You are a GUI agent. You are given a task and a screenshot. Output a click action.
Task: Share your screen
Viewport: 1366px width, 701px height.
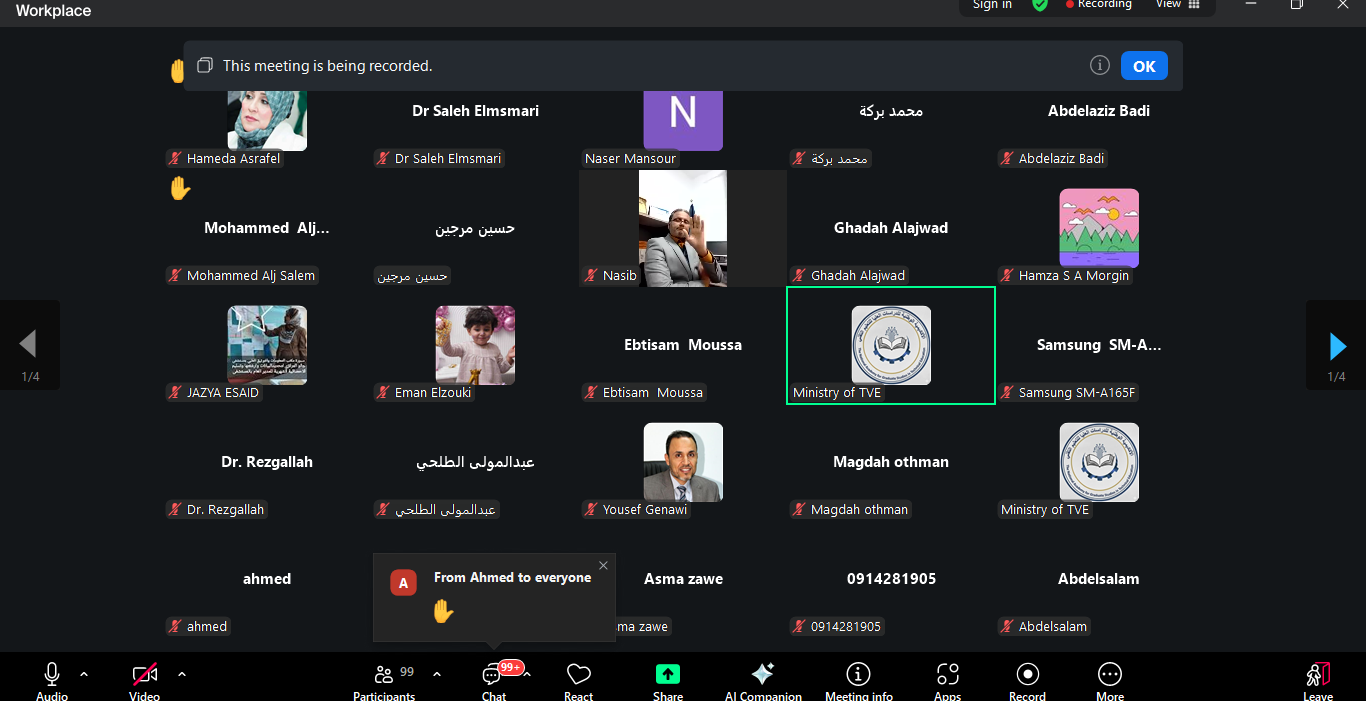coord(667,678)
